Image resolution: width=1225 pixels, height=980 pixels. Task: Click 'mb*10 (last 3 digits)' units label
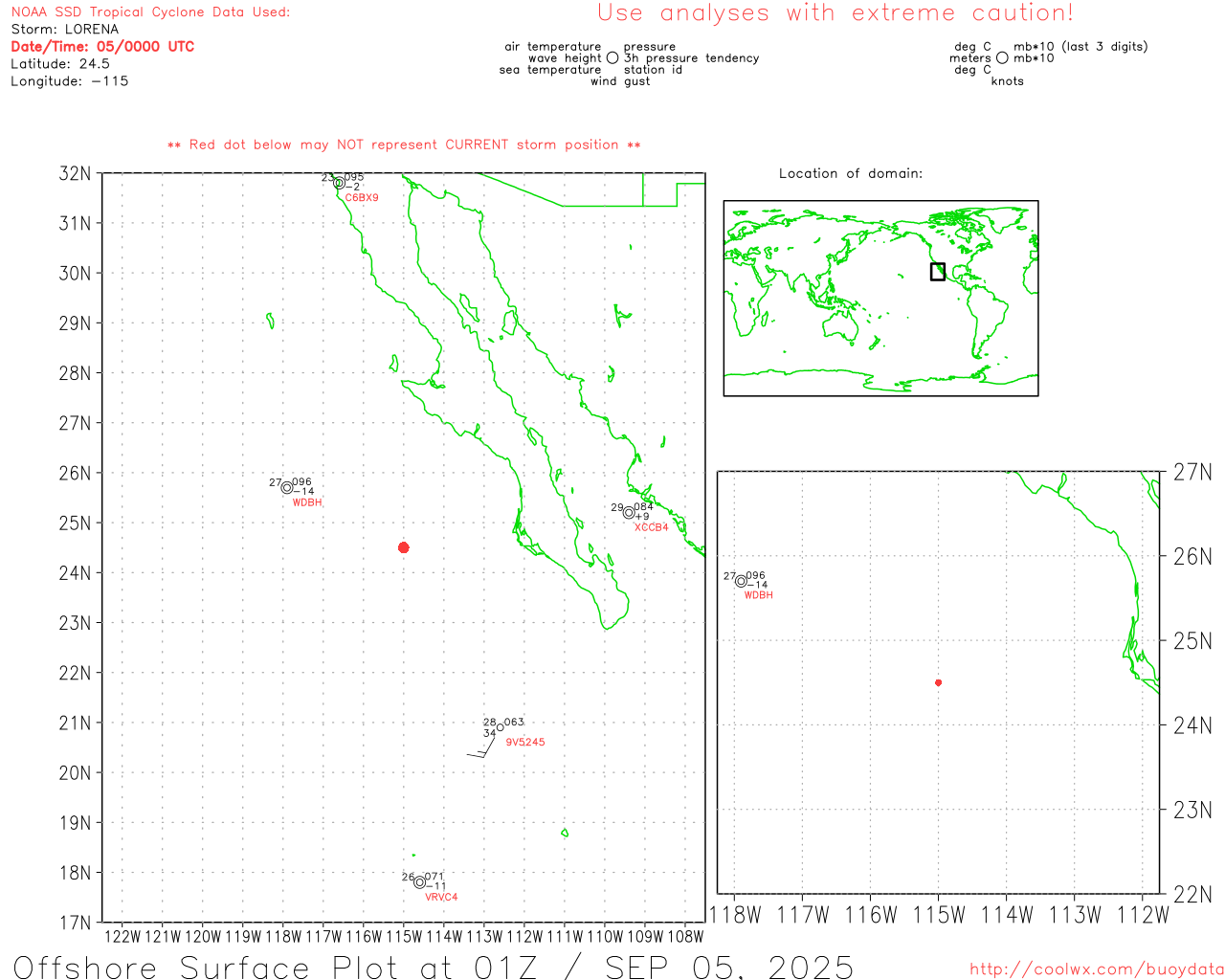(x=1080, y=47)
